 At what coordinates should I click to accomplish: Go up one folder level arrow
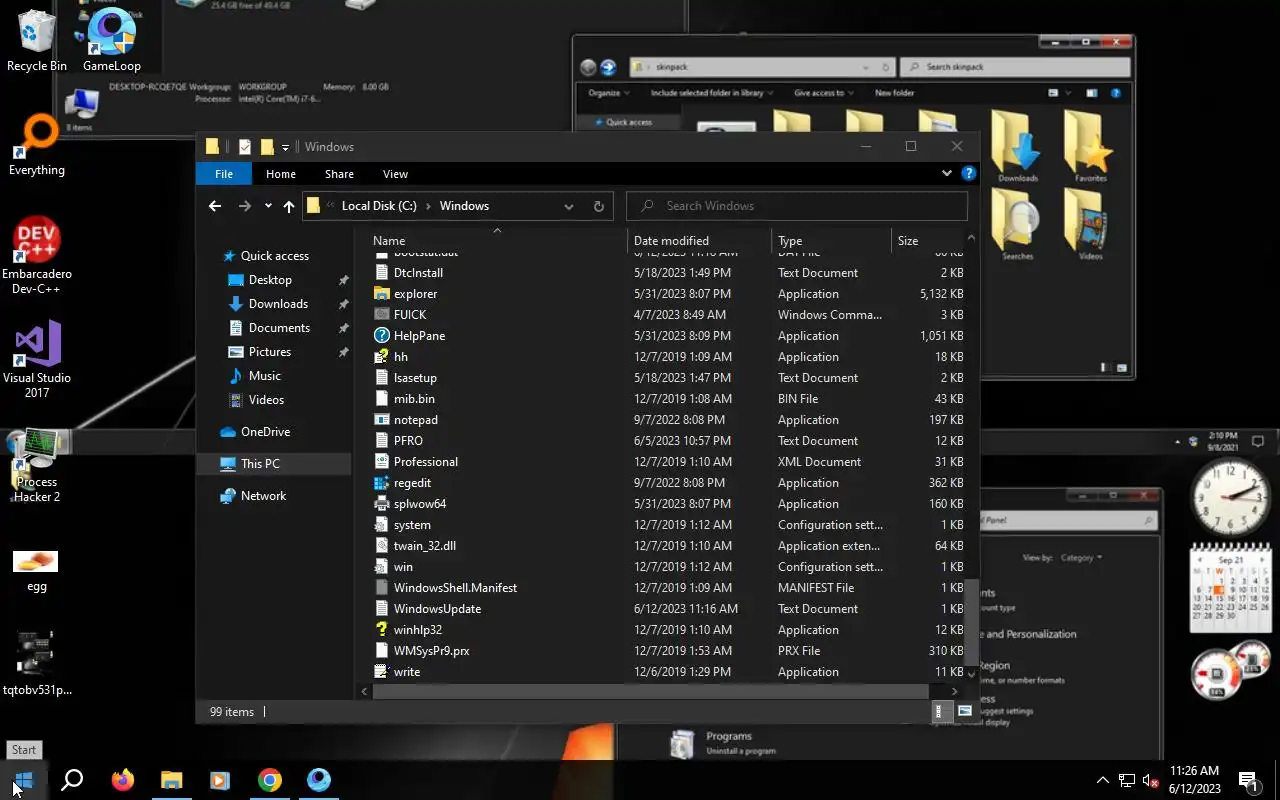[x=289, y=206]
